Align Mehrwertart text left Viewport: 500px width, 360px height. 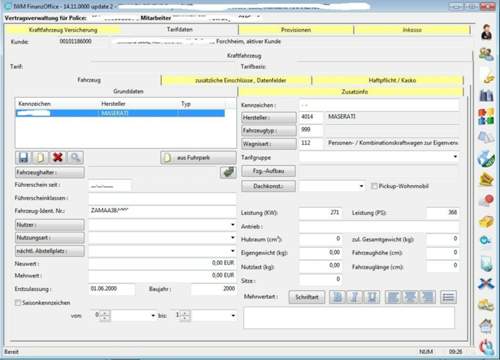click(x=393, y=297)
